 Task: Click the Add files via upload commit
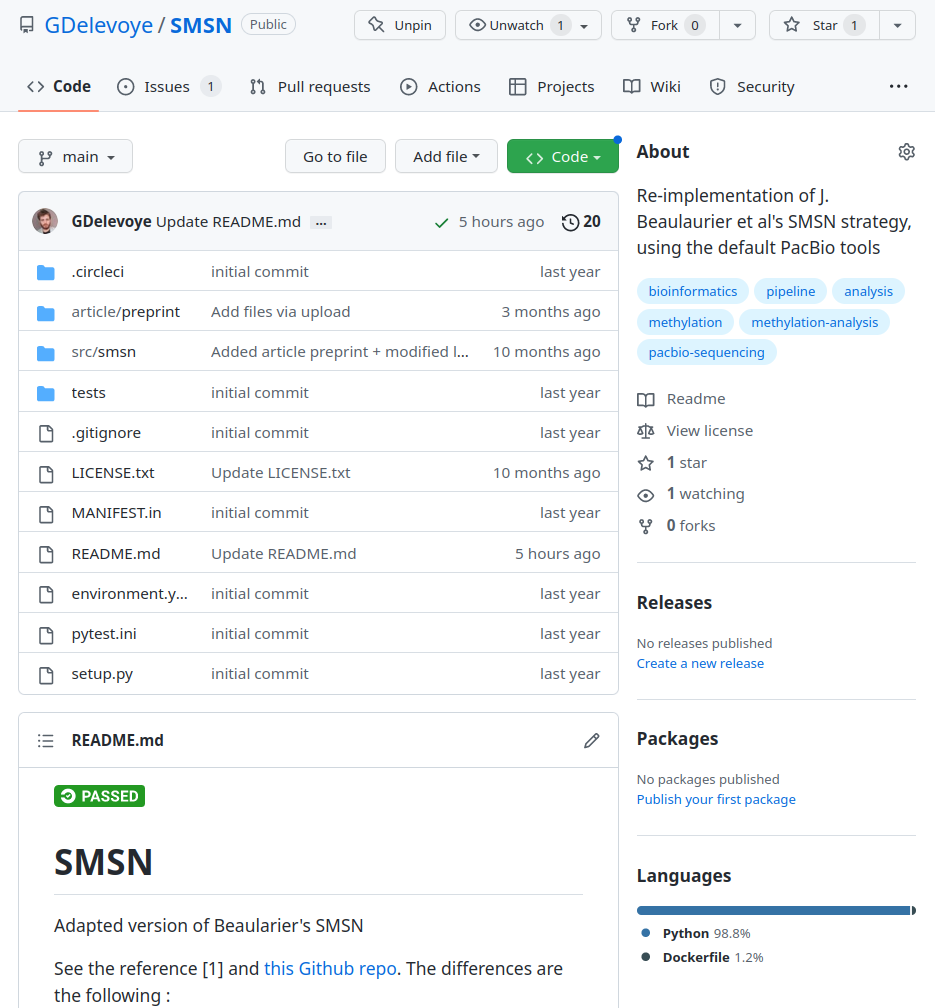point(280,312)
